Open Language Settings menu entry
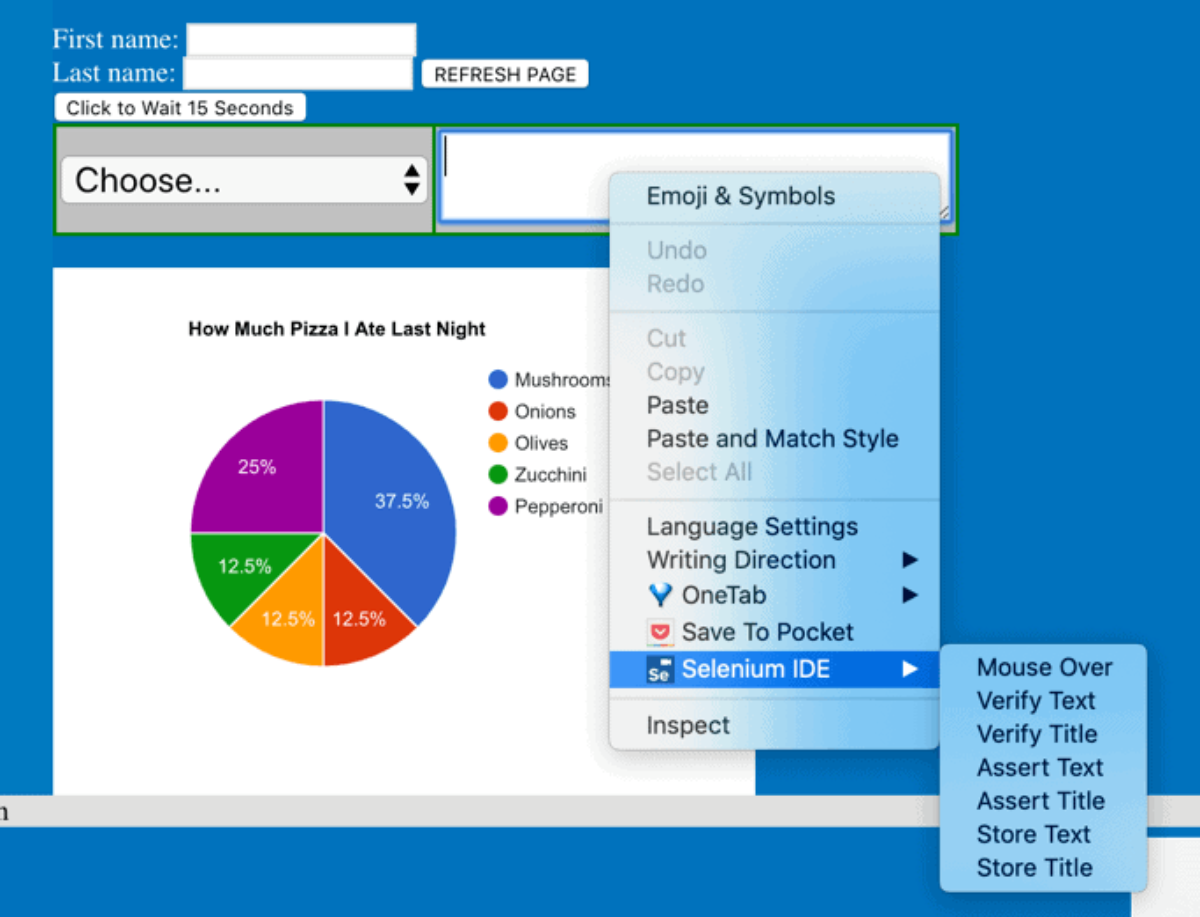This screenshot has width=1200, height=917. click(752, 526)
